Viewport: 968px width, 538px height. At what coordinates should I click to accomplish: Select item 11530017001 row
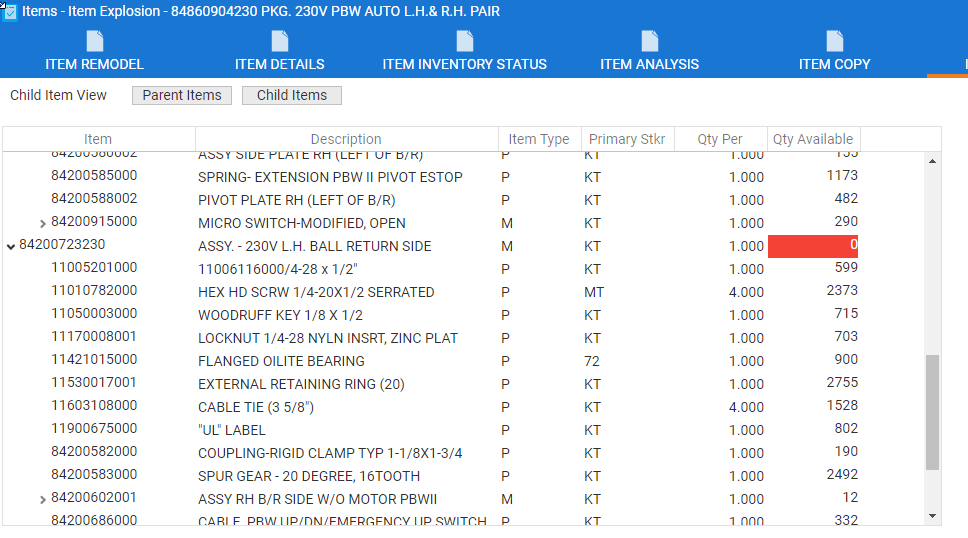(94, 382)
